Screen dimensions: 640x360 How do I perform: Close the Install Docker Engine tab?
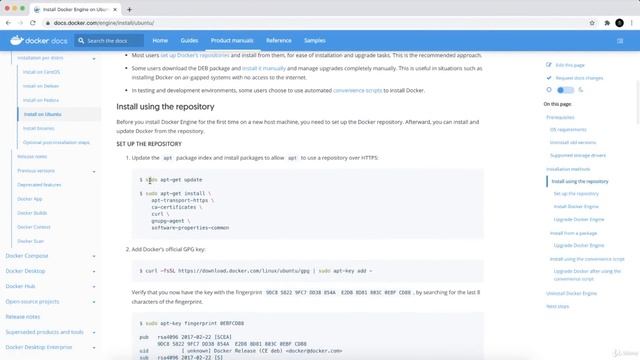[x=115, y=9]
